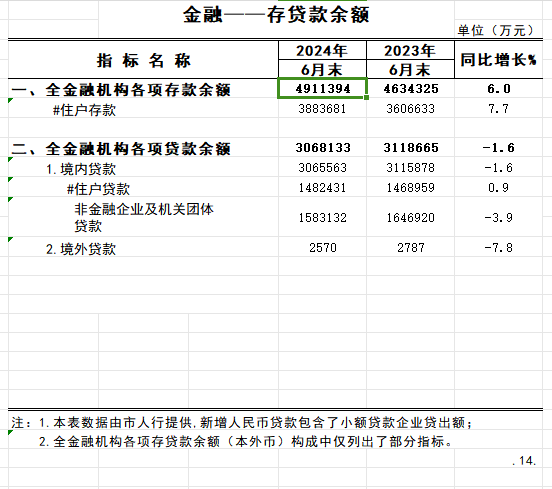
Task: Select 住户贷款 2024 value 1482431
Action: 322,187
